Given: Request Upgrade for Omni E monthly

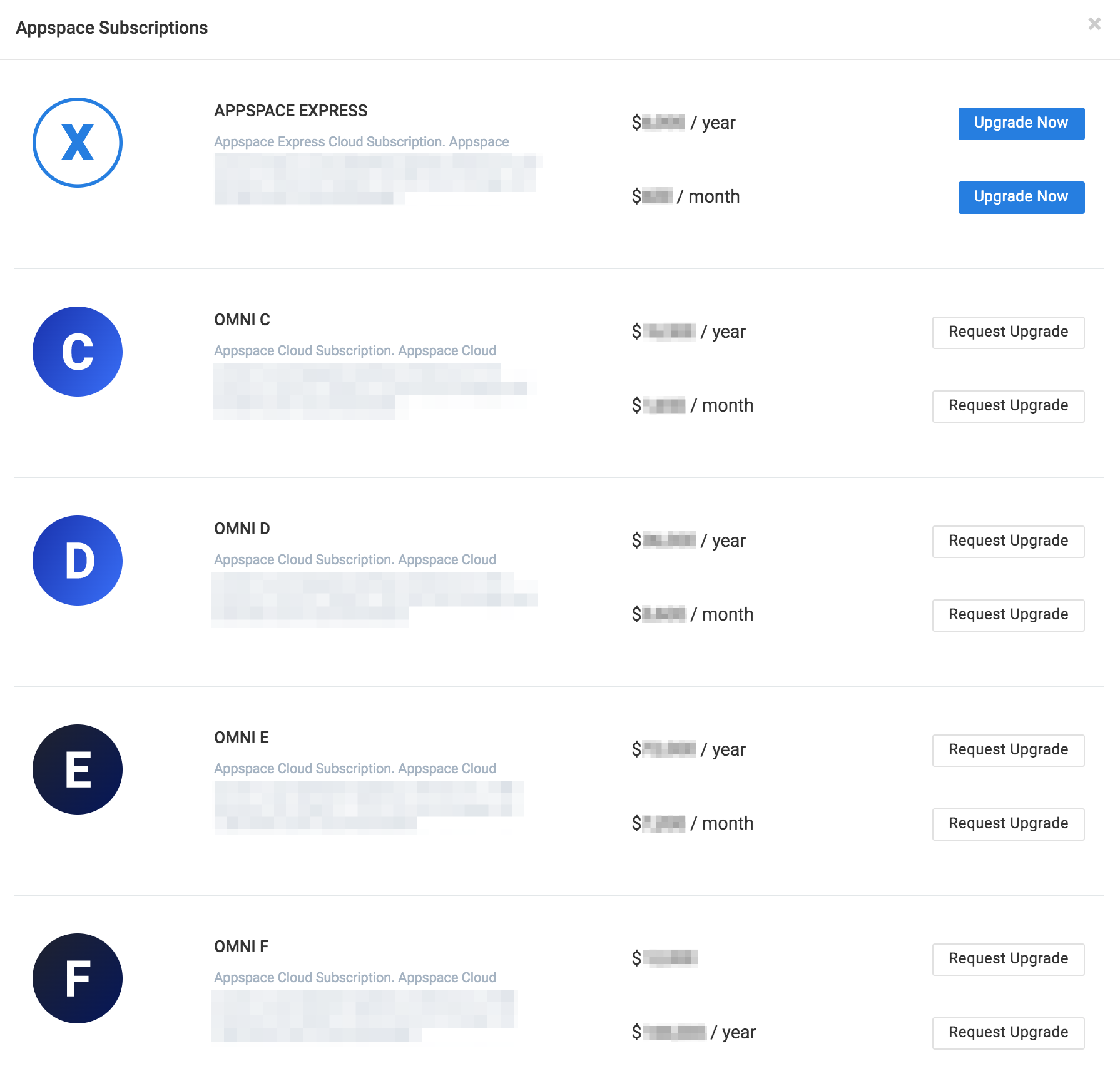Looking at the screenshot, I should 1008,824.
